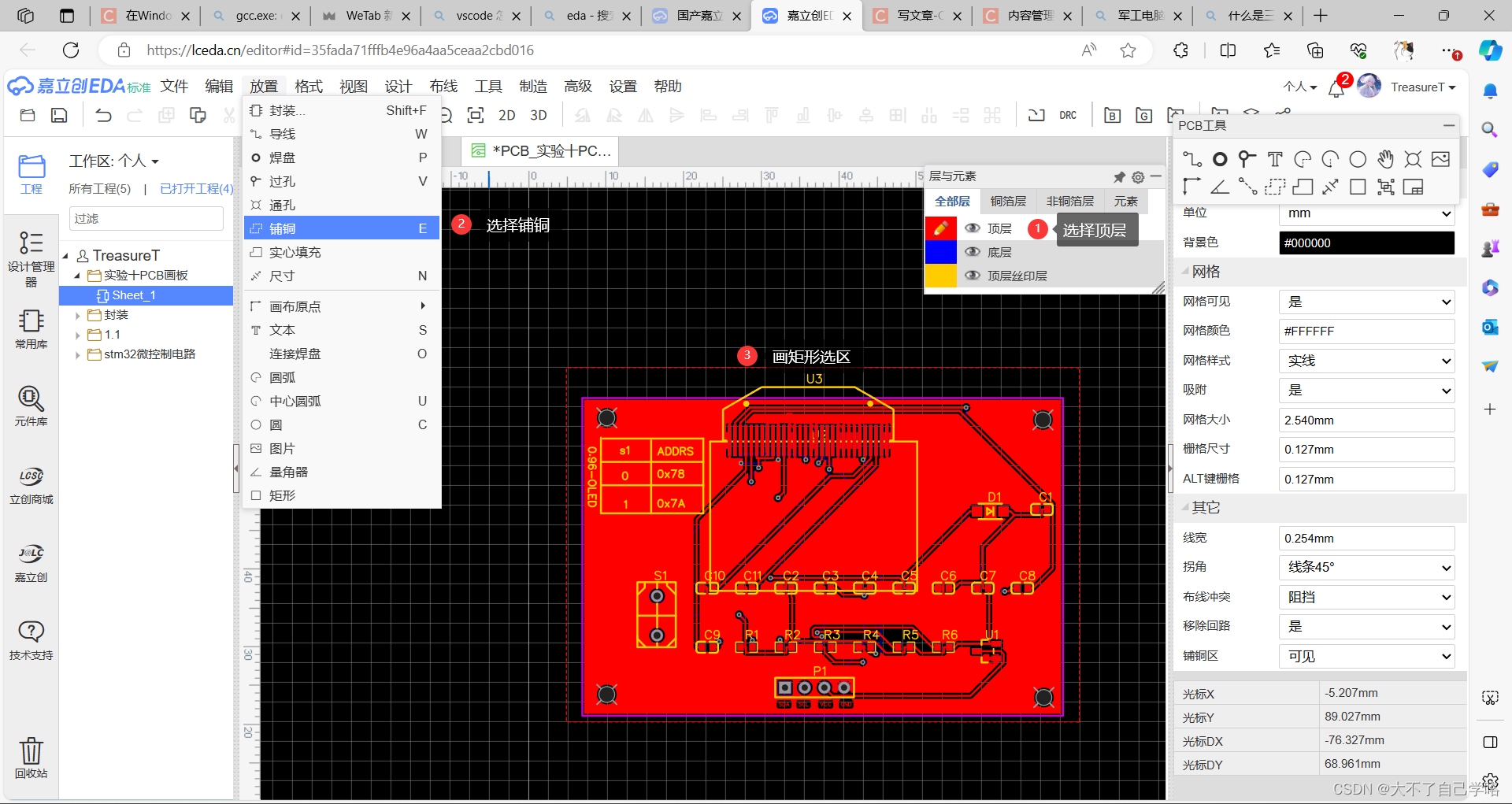This screenshot has width=1512, height=804.
Task: Select the Hand pan tool in PCB tools
Action: pos(1385,158)
